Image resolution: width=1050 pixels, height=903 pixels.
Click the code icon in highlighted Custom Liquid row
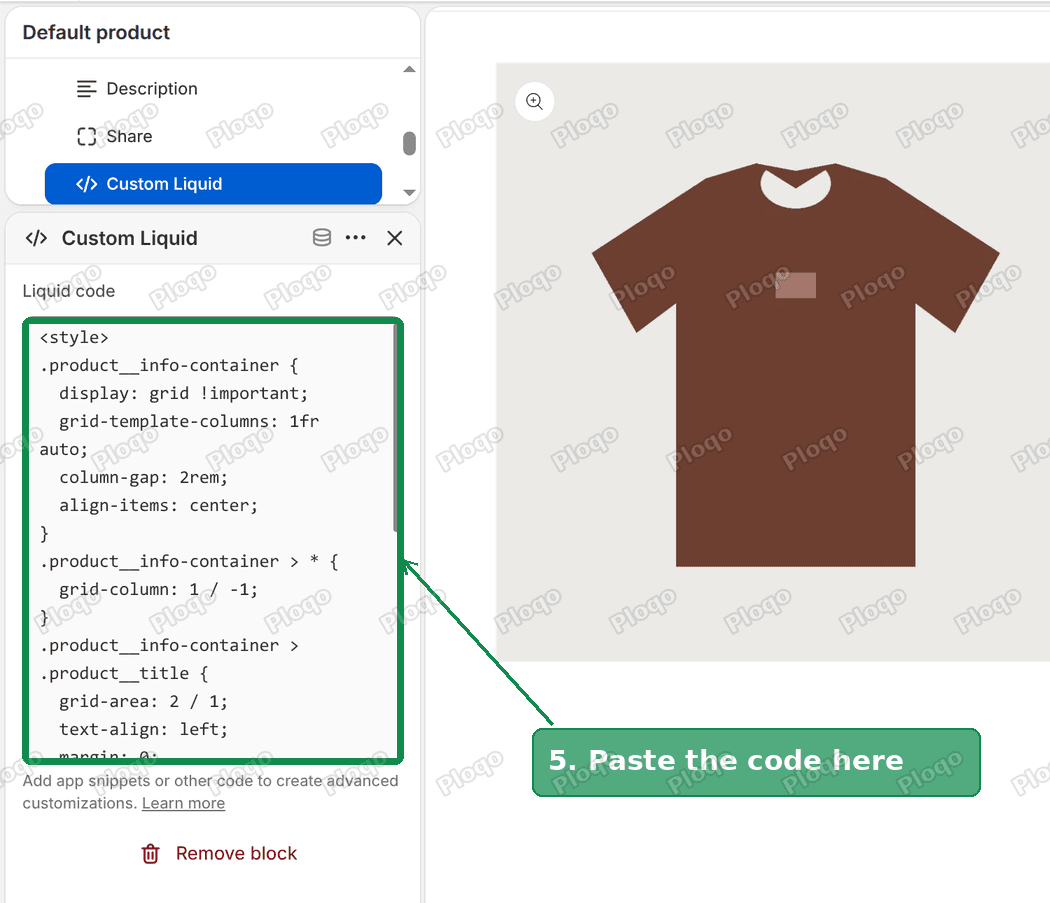pos(86,184)
